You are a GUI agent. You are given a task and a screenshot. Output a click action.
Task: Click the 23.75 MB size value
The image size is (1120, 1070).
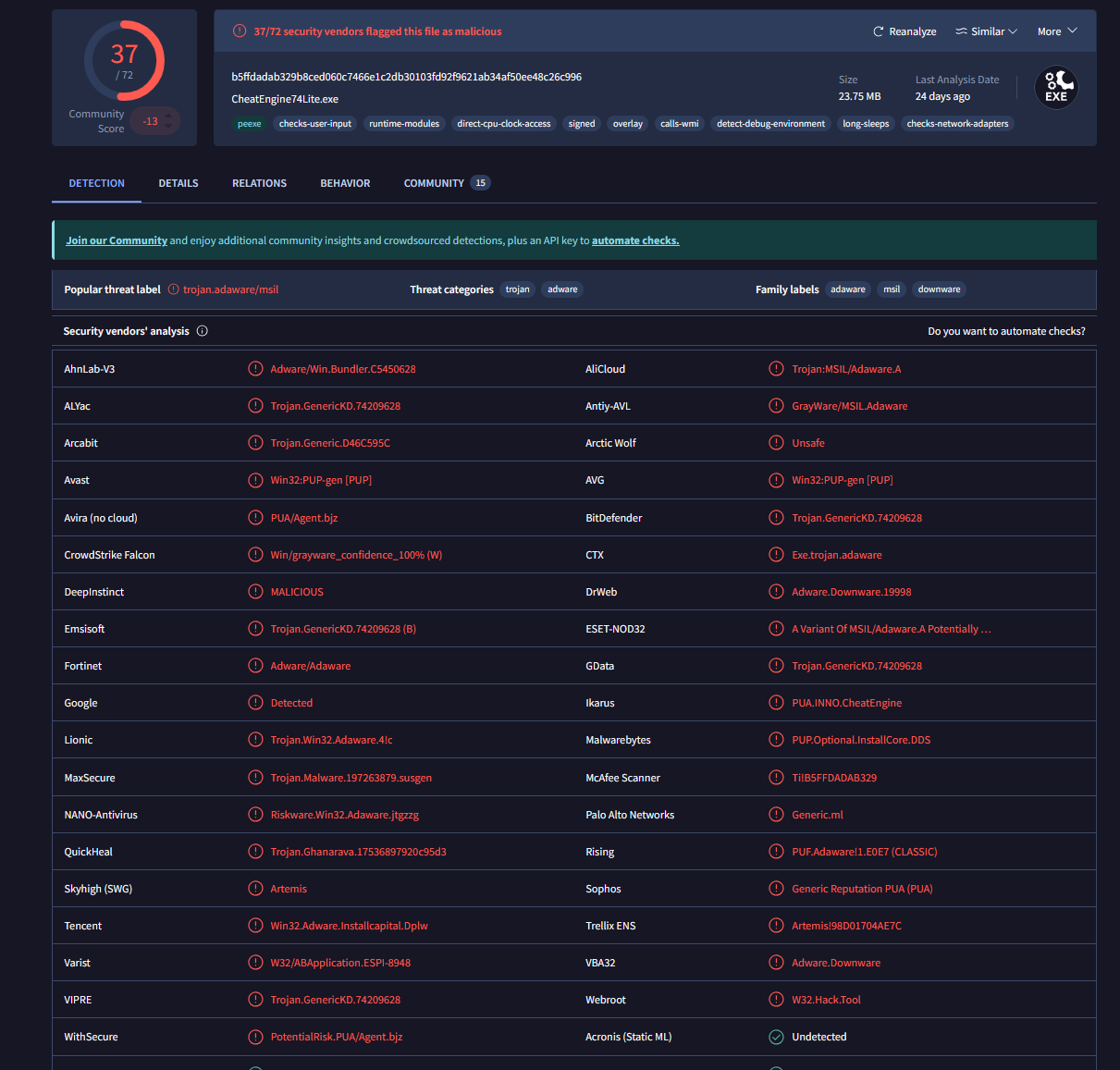click(859, 96)
